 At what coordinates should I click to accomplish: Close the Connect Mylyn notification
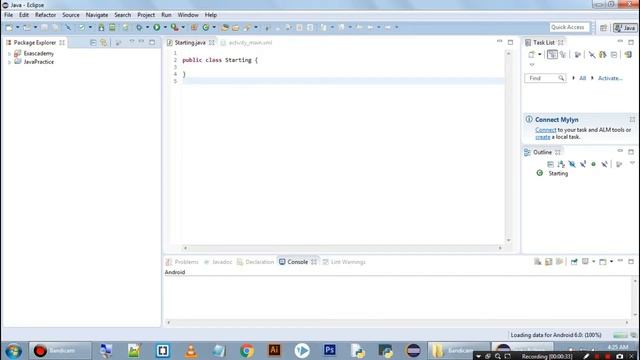pos(632,120)
